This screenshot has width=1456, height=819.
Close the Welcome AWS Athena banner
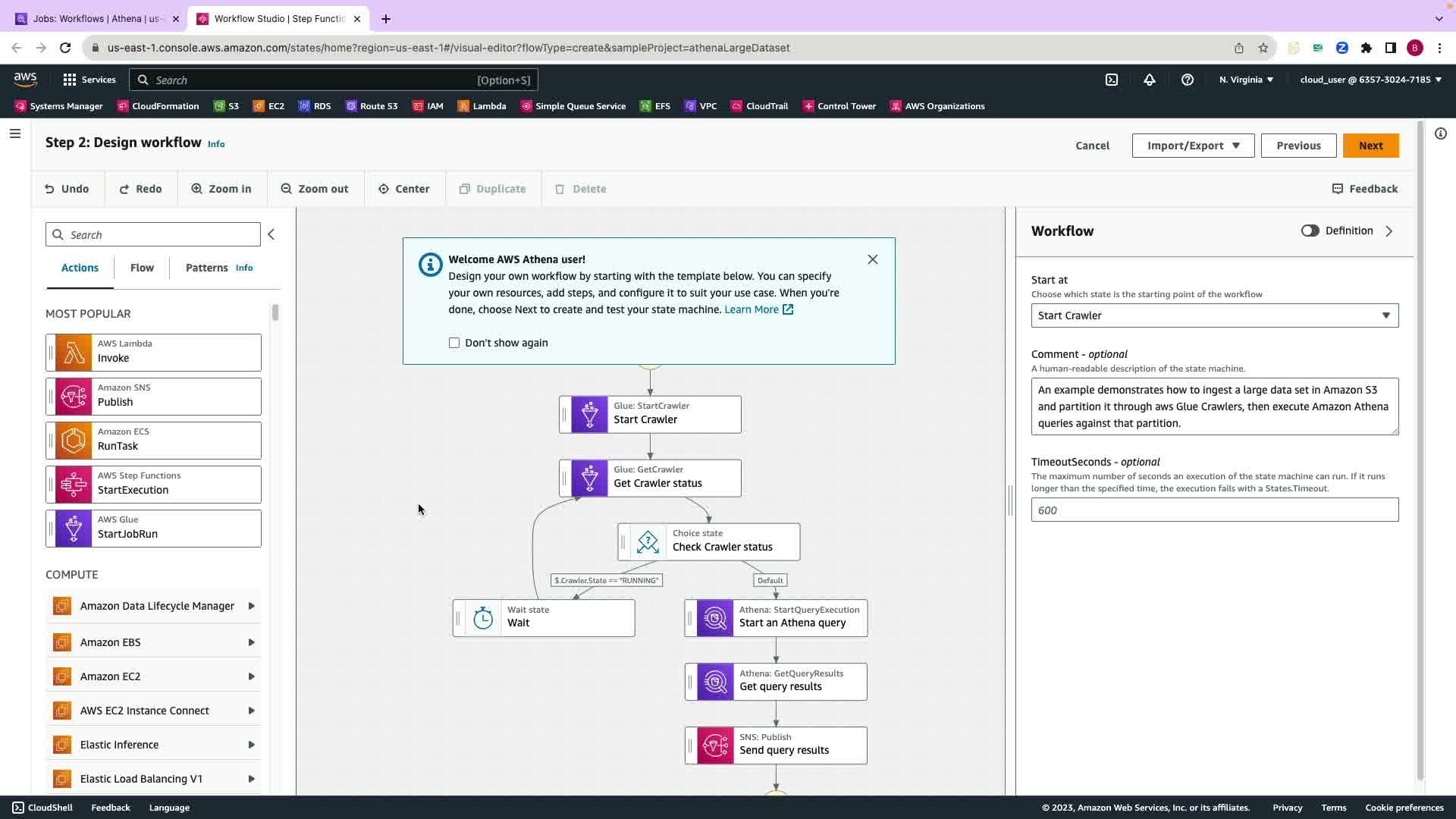(x=873, y=259)
